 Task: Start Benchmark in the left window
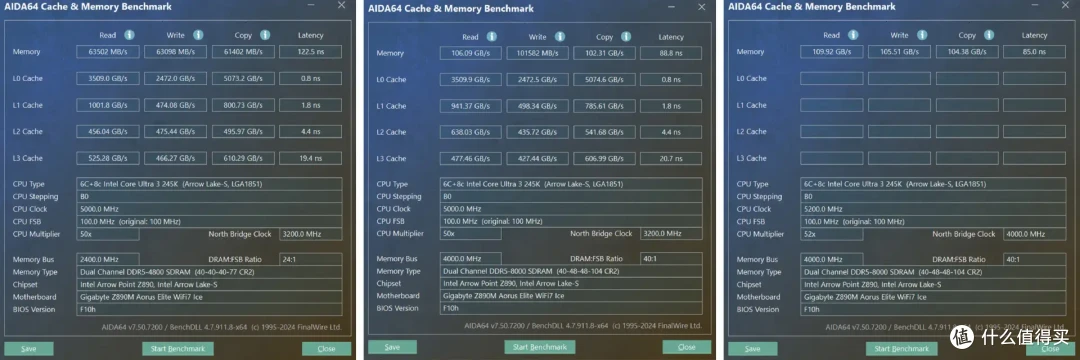(x=178, y=349)
